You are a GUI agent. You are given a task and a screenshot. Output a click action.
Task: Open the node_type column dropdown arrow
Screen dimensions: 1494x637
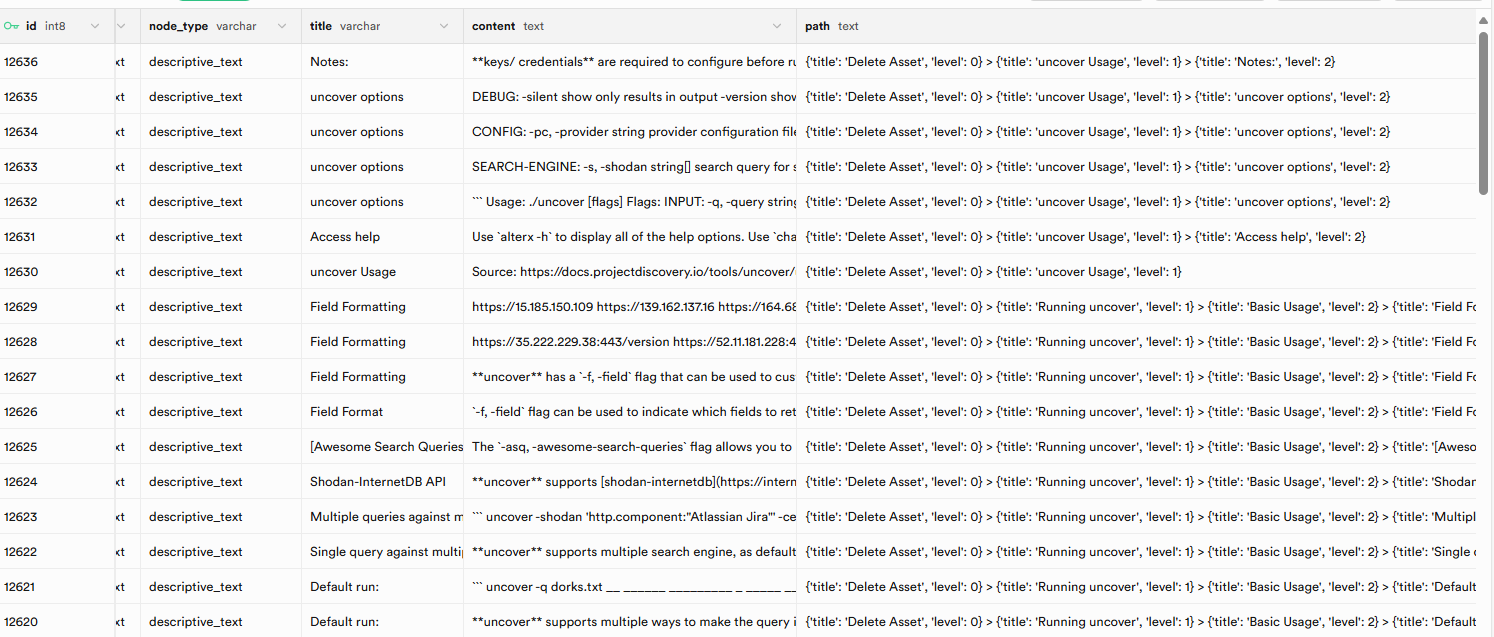281,26
